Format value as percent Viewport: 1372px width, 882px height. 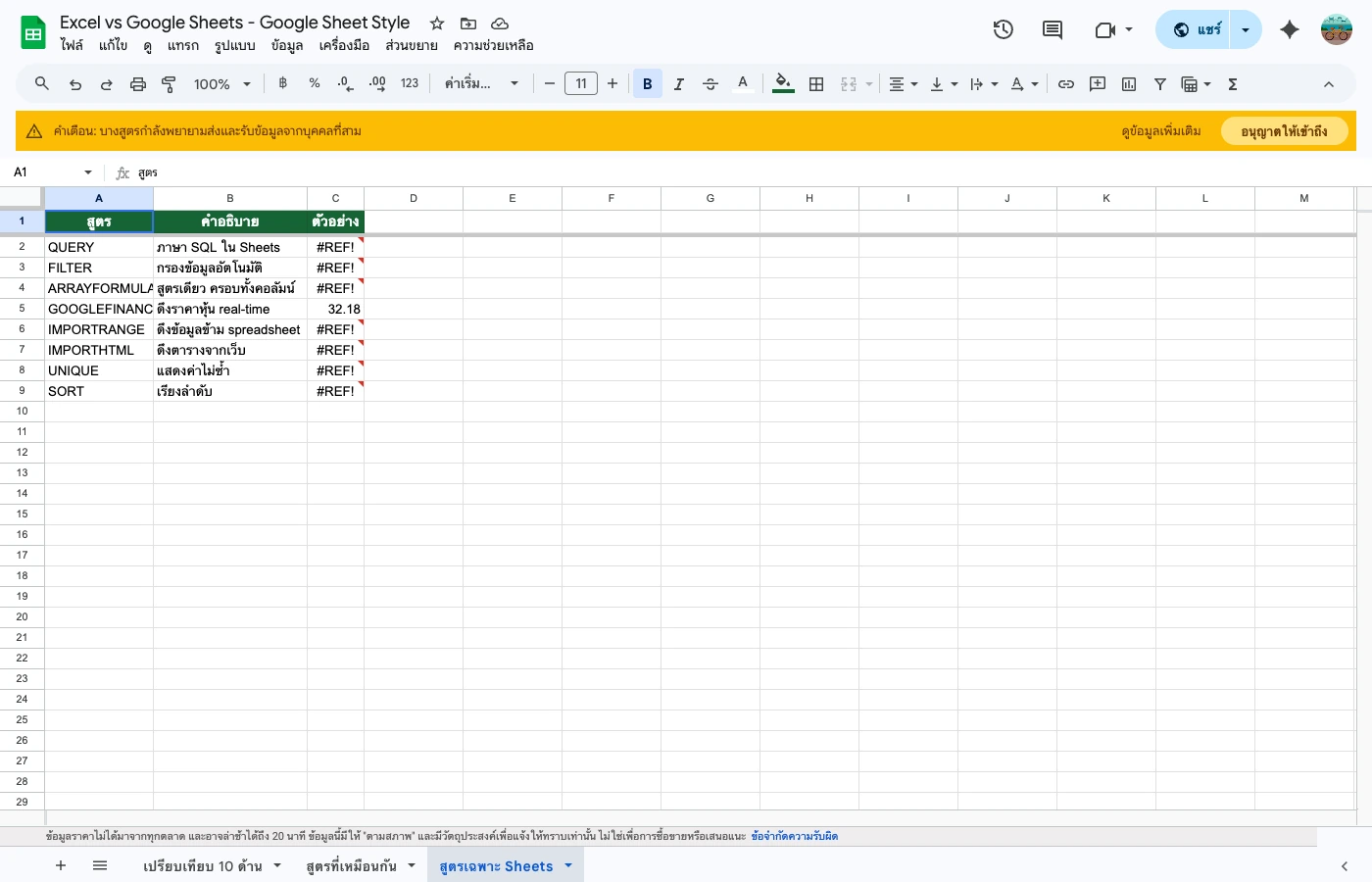314,84
